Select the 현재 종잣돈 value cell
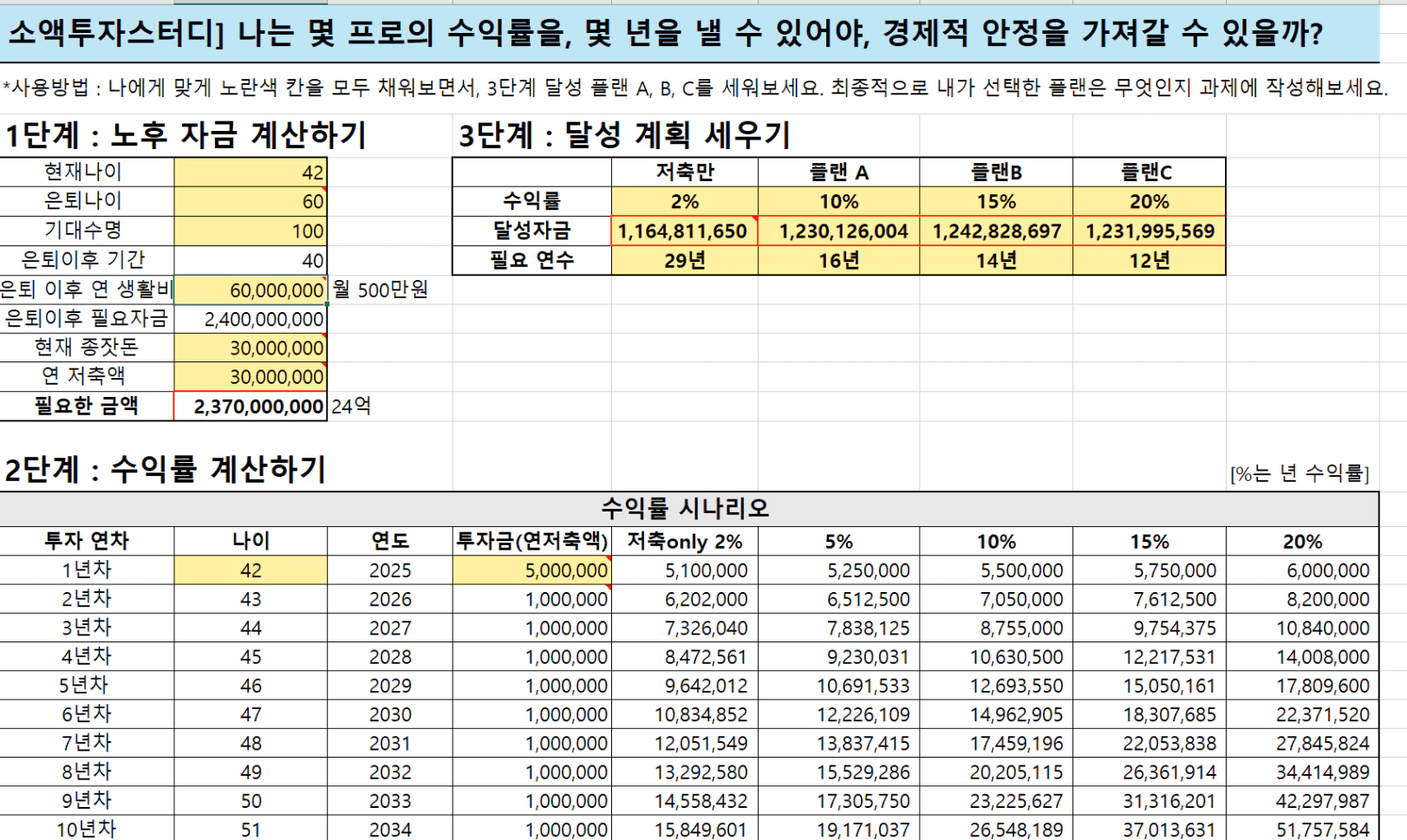The image size is (1407, 840). click(x=251, y=348)
